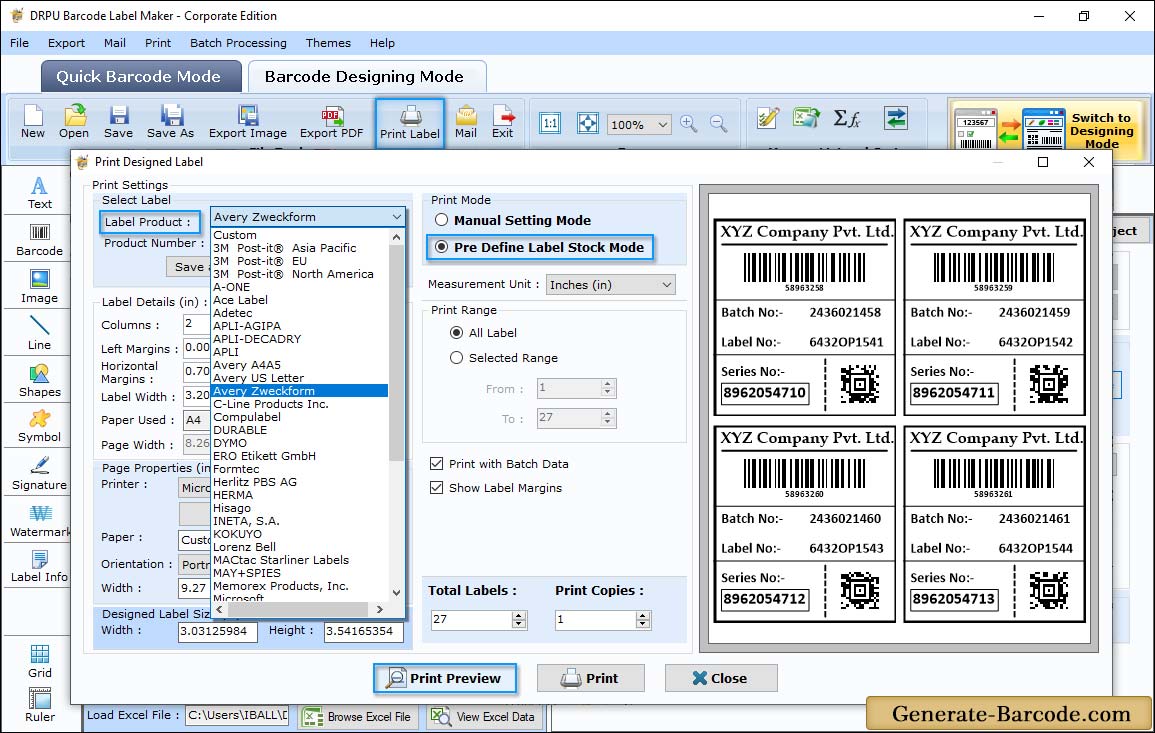Click the fit-to-window icon
This screenshot has width=1155, height=733.
(x=588, y=124)
